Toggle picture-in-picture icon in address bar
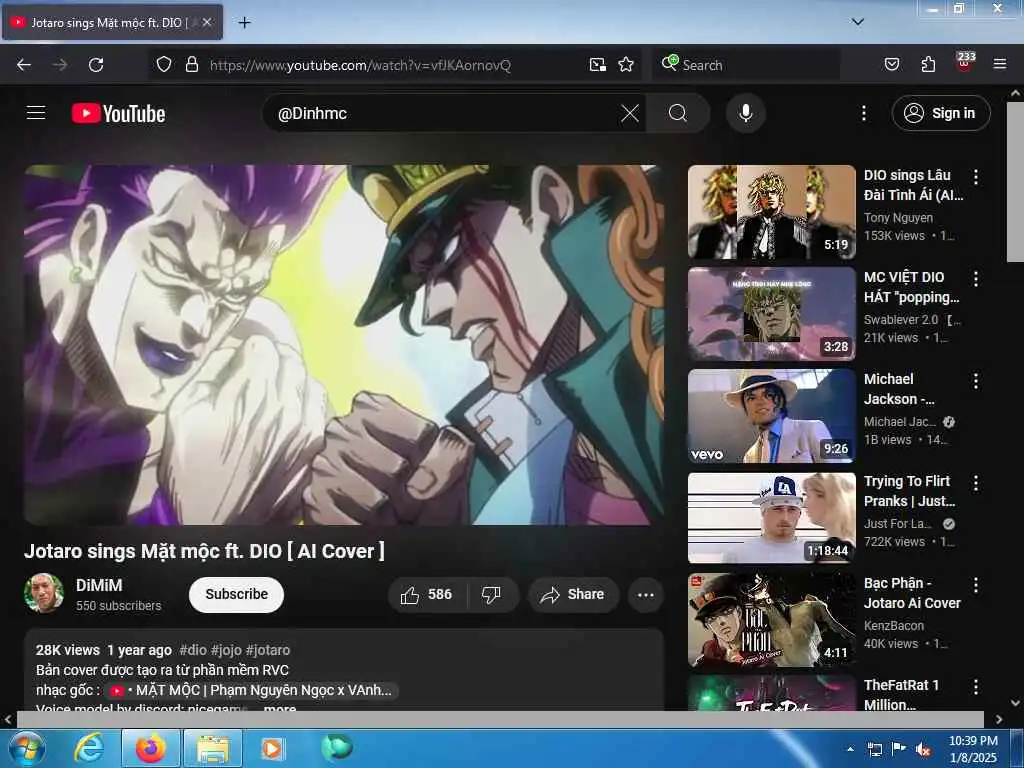The width and height of the screenshot is (1024, 768). (597, 65)
